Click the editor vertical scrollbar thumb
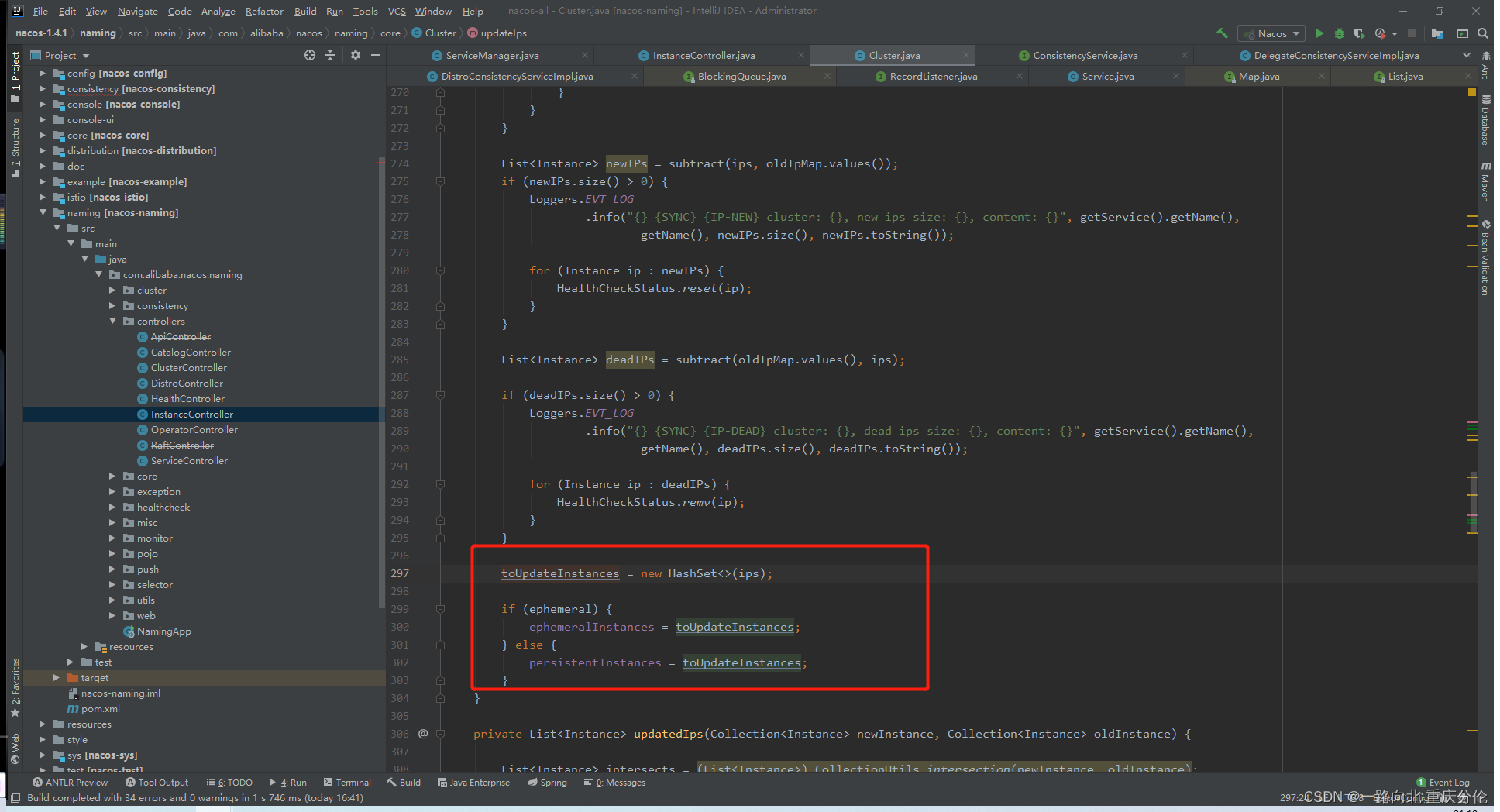1500x812 pixels. pos(1472,504)
